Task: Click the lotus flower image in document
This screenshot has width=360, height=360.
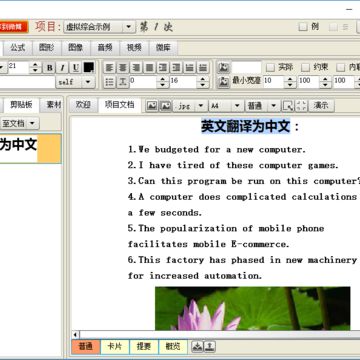Action: (x=253, y=308)
